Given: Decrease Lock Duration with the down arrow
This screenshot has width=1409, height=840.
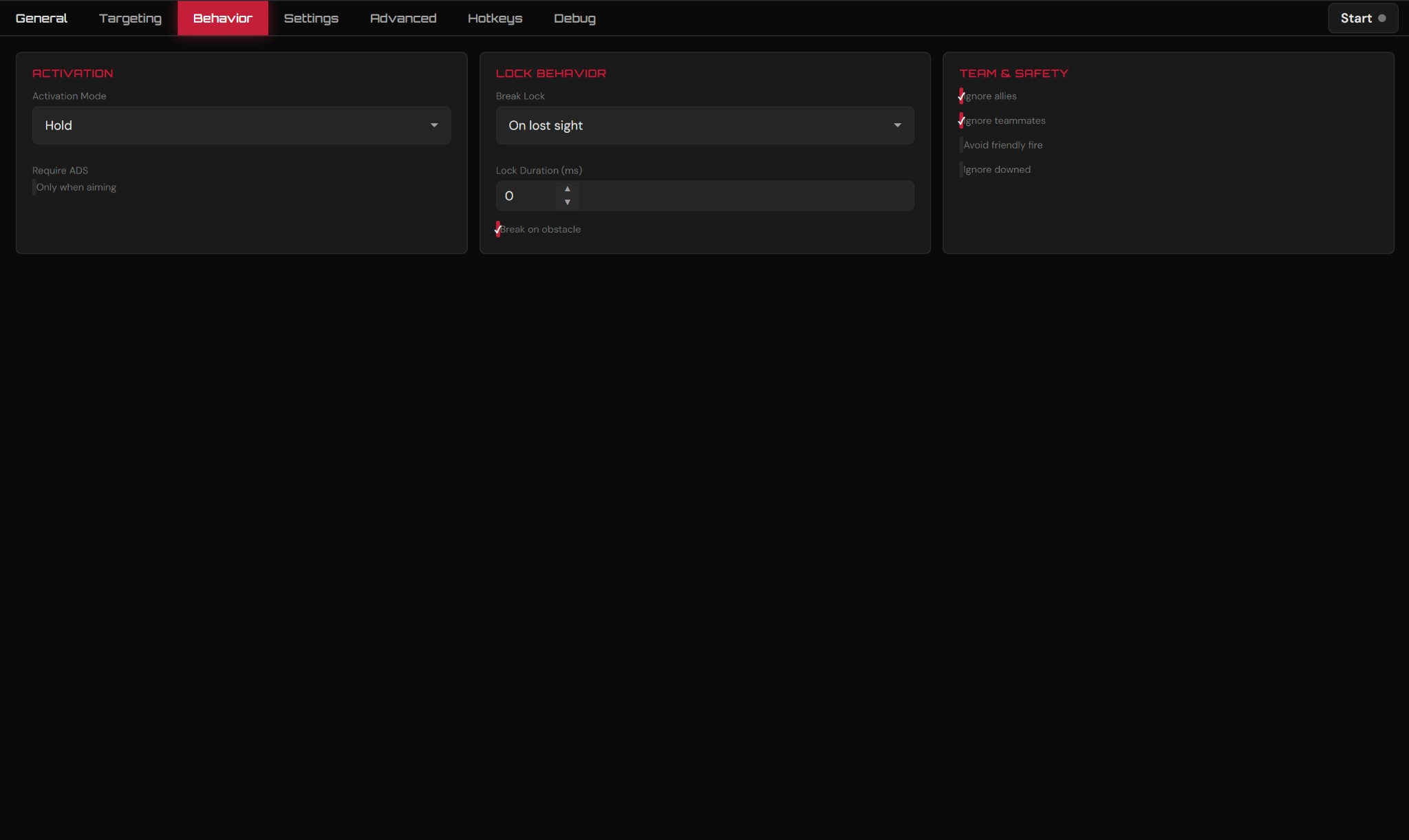Looking at the screenshot, I should 568,202.
